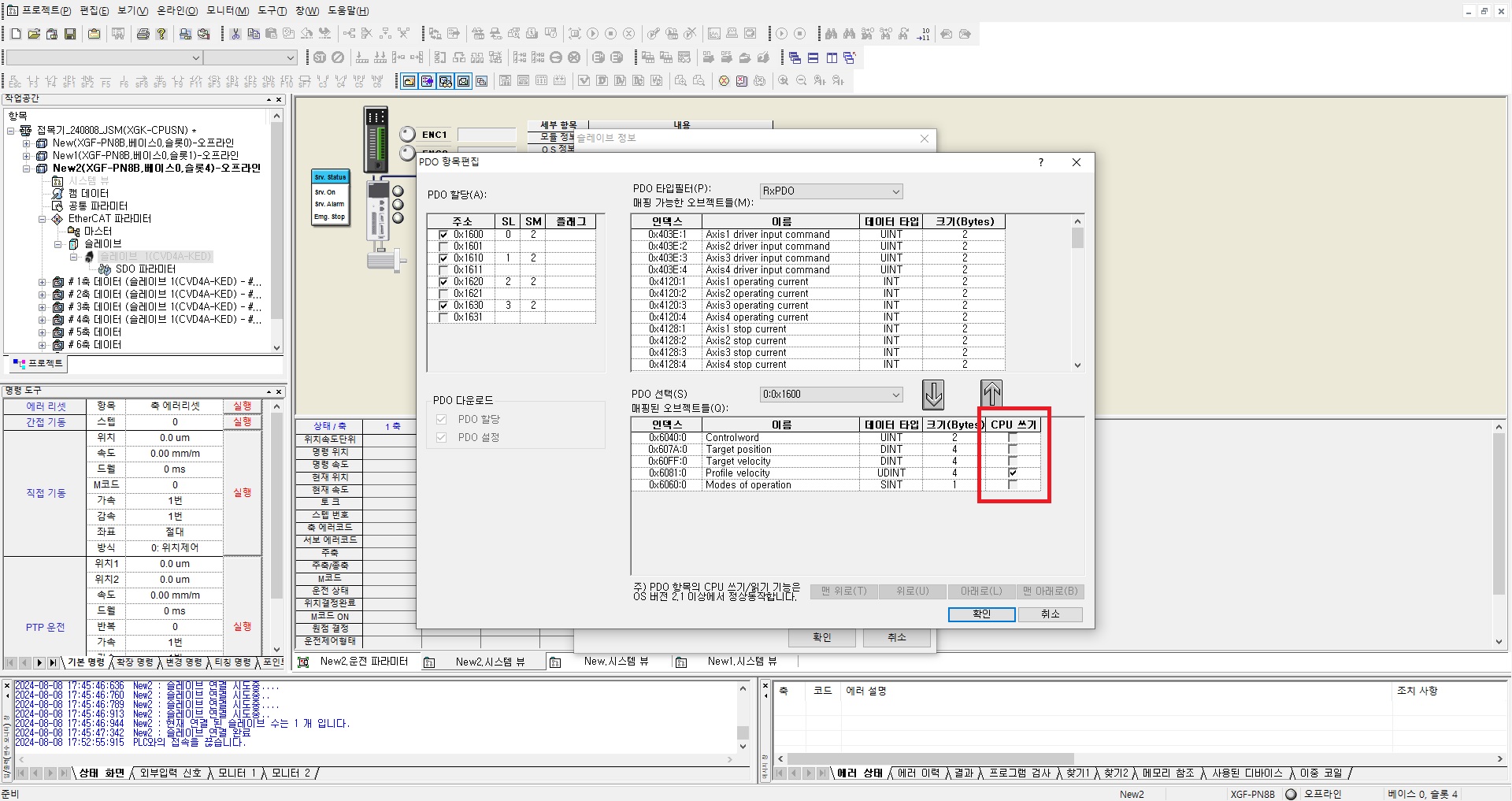The height and width of the screenshot is (801, 1512).
Task: Click the New Project icon
Action: [16, 34]
